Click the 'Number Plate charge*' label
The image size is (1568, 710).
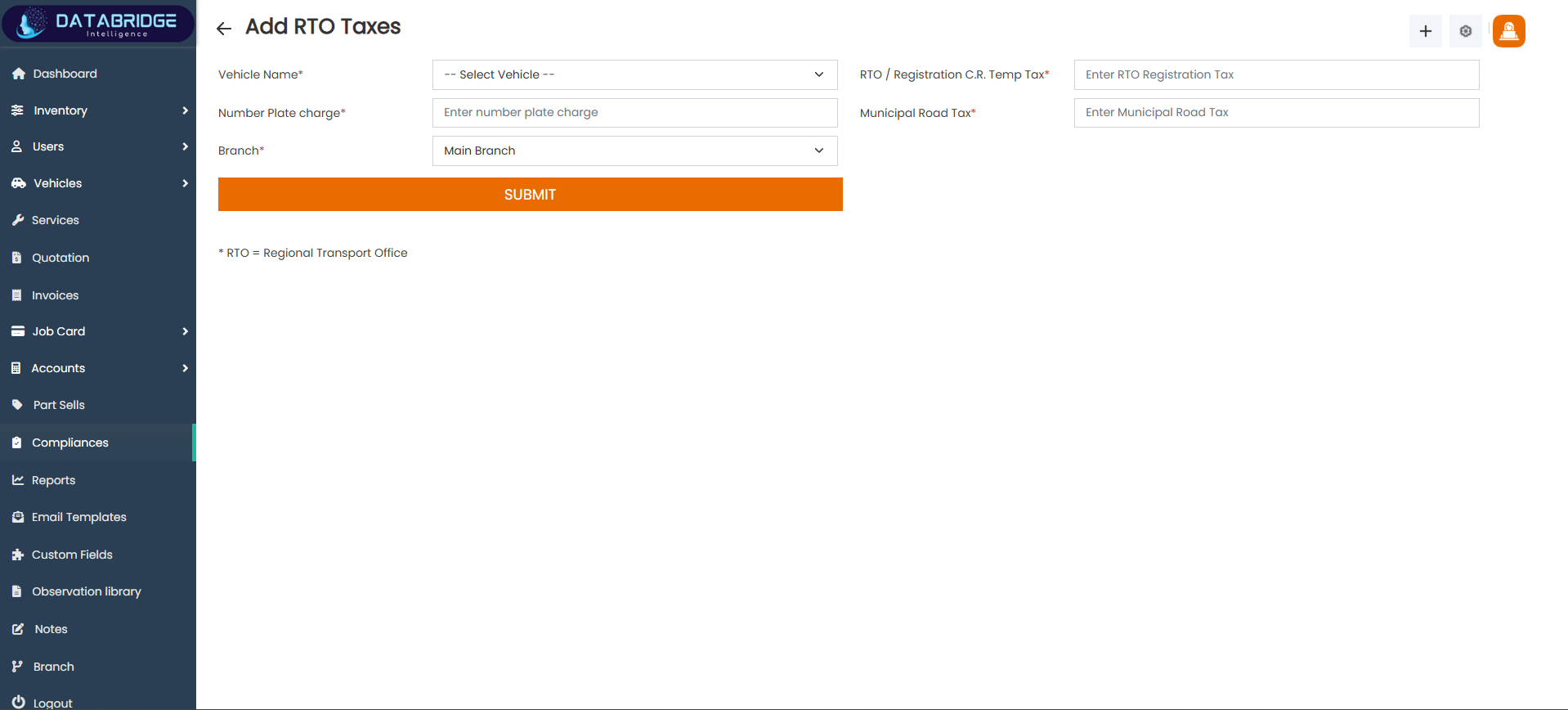[282, 113]
